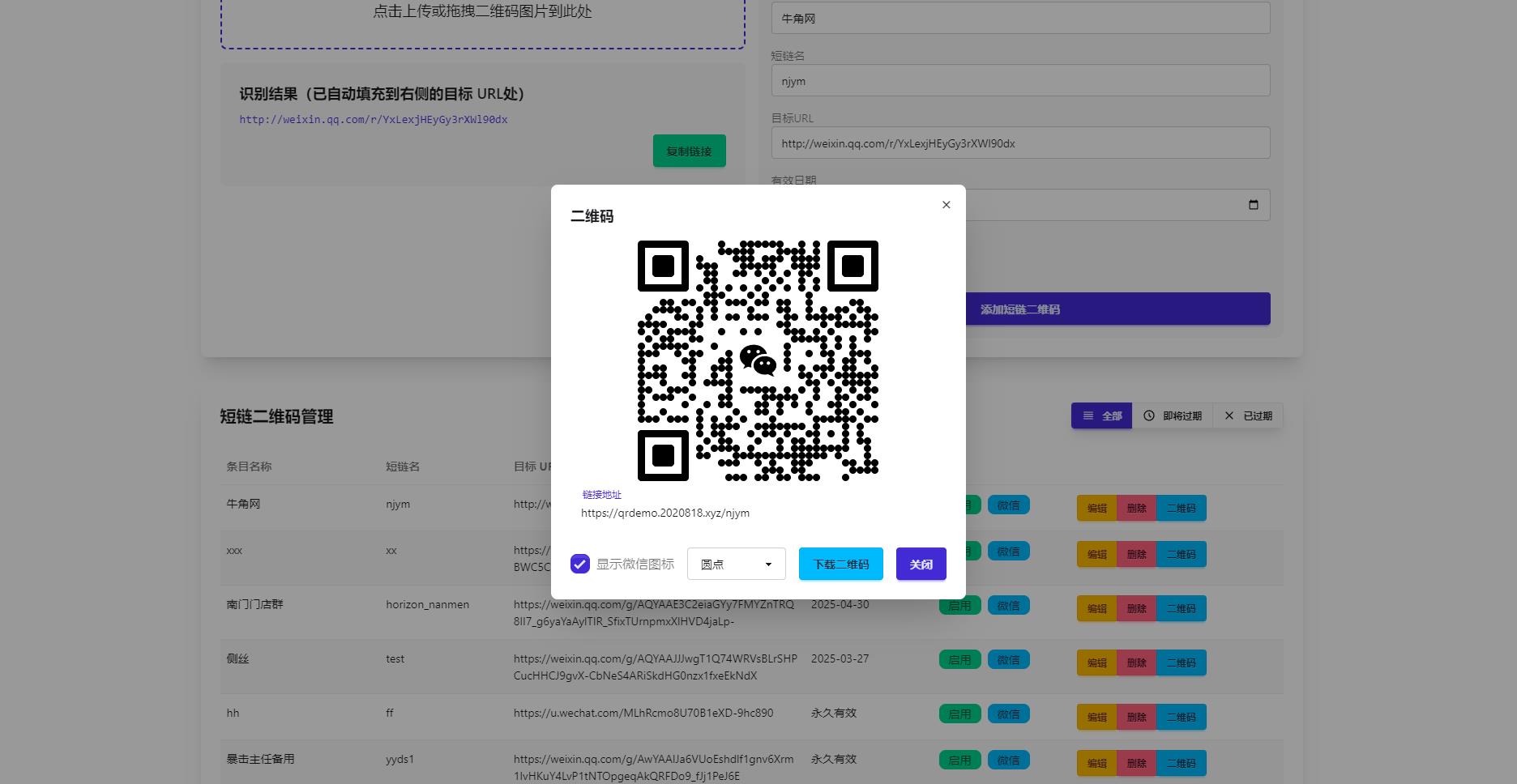Screen dimensions: 1517x784
Task: Click the 条目名称 column header
Action: pyautogui.click(x=249, y=467)
